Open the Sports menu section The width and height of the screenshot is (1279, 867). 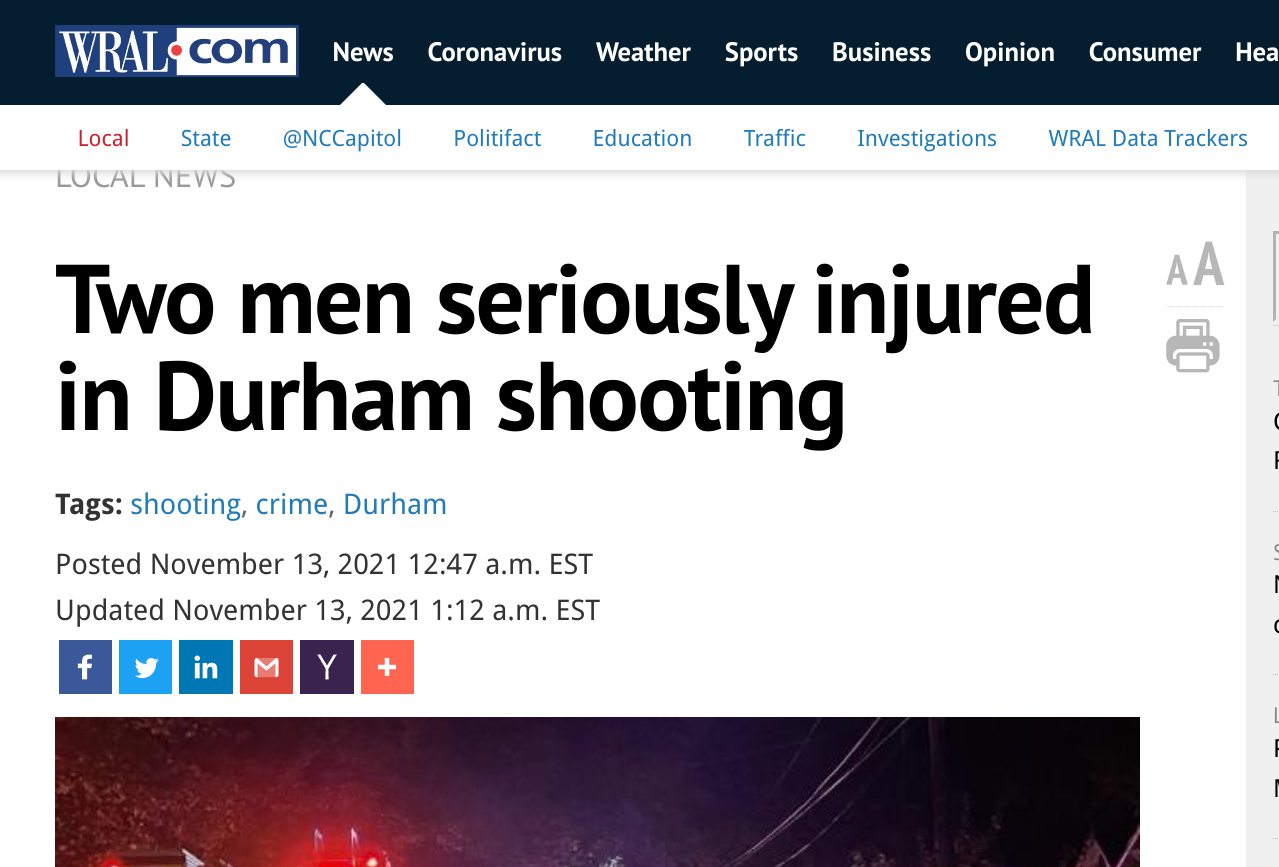pos(761,52)
